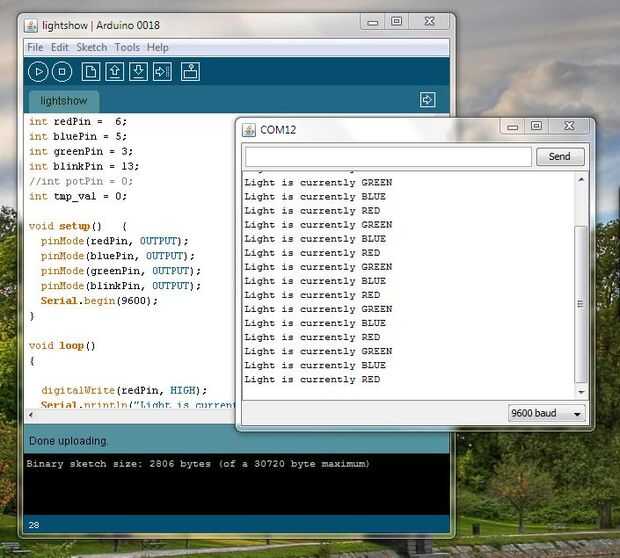Click the Open sketch arrow-up icon
620x558 pixels.
pos(115,72)
